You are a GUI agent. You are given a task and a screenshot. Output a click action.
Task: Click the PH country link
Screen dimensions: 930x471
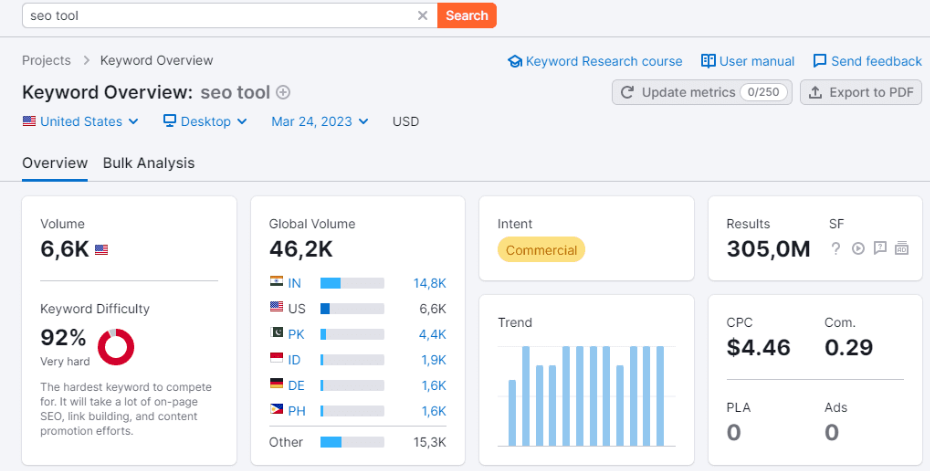coord(297,411)
